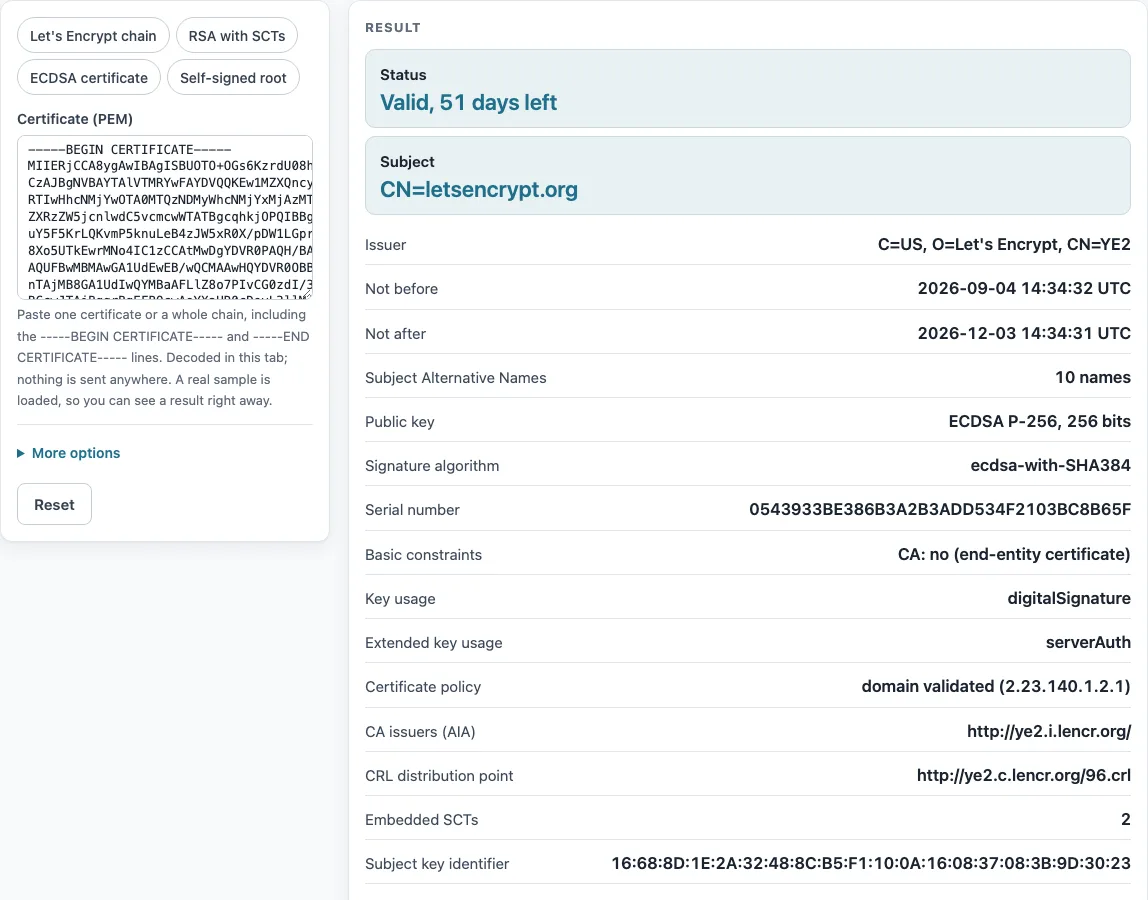Click the Certificate (PEM) field label
Image resolution: width=1148 pixels, height=900 pixels.
[x=75, y=119]
